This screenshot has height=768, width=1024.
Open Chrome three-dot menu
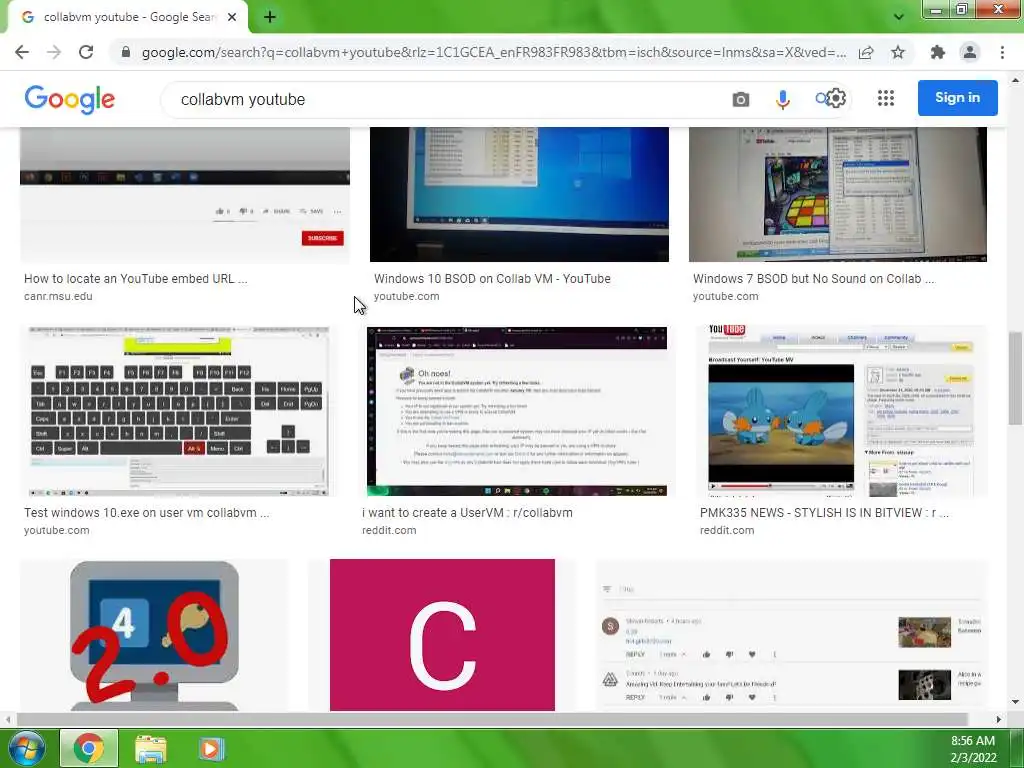pos(1002,52)
